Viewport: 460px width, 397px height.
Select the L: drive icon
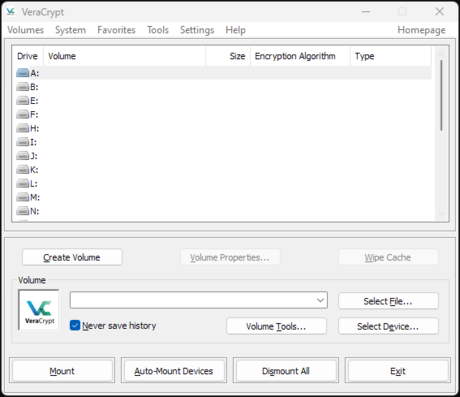coord(23,184)
